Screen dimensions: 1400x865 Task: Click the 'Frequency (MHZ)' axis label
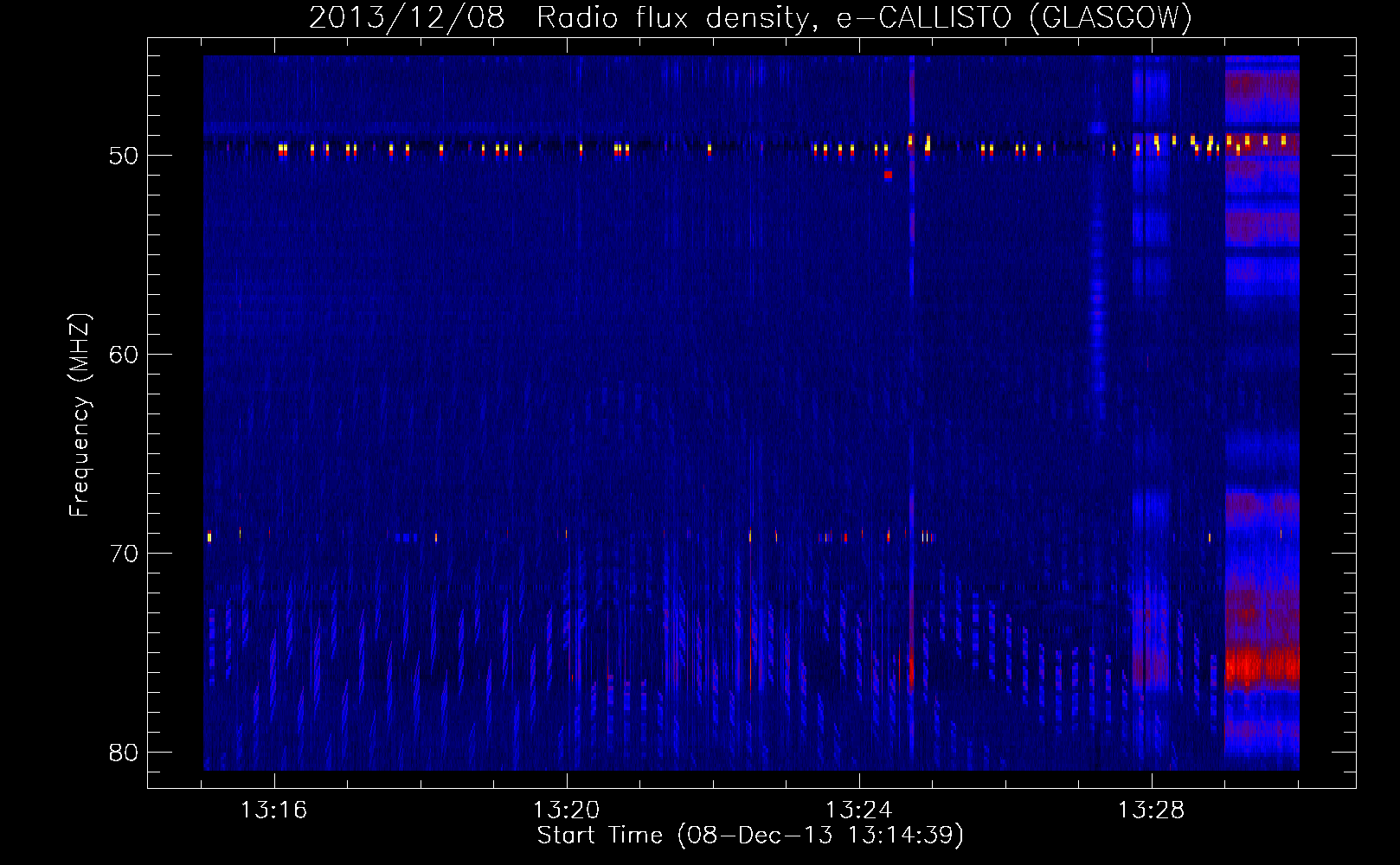80,415
